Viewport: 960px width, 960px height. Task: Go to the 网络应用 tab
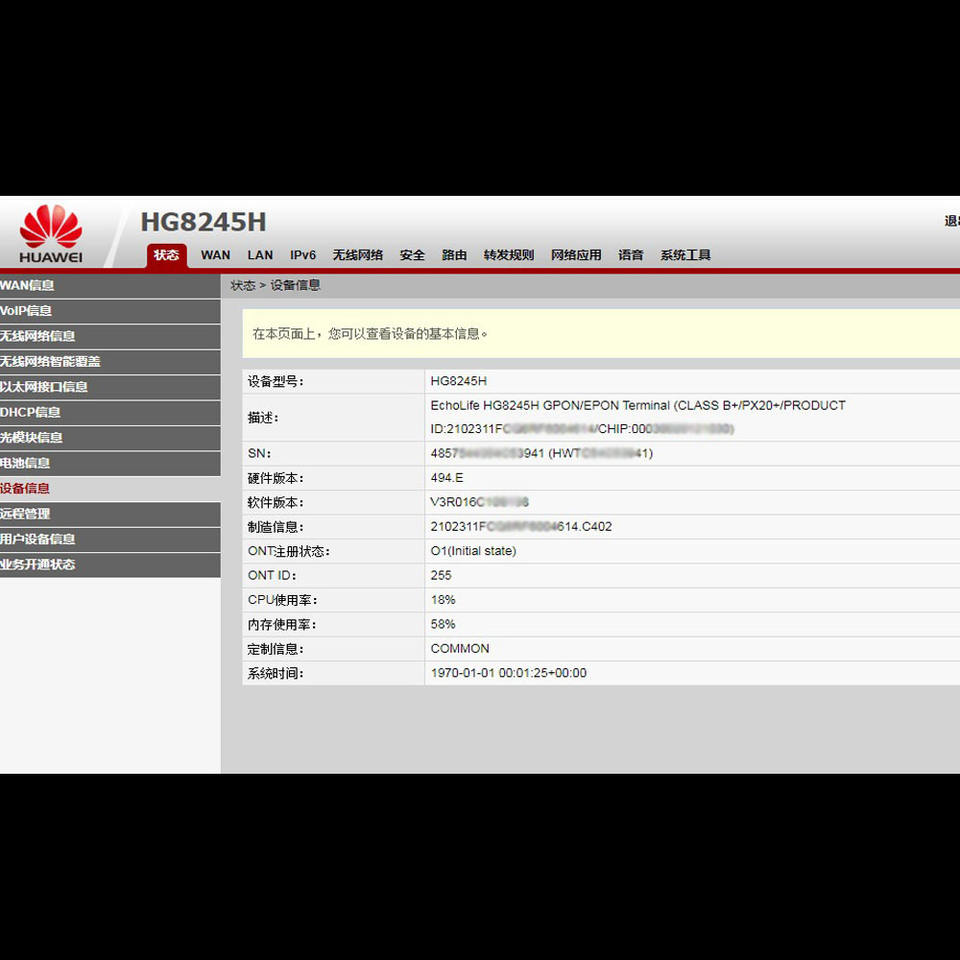pyautogui.click(x=576, y=255)
